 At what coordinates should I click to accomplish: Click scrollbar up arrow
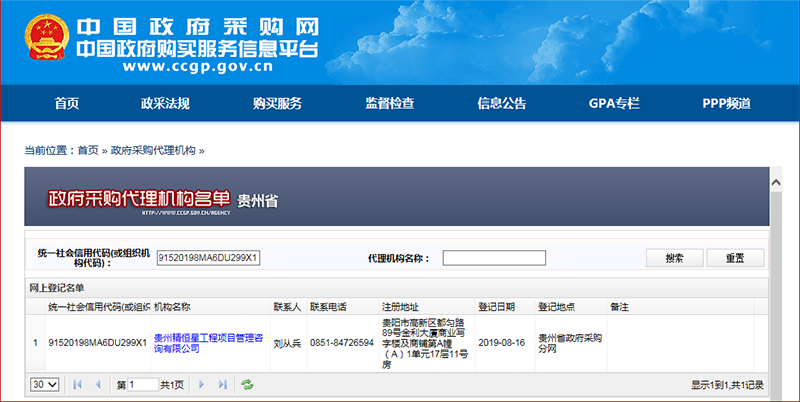(x=776, y=183)
